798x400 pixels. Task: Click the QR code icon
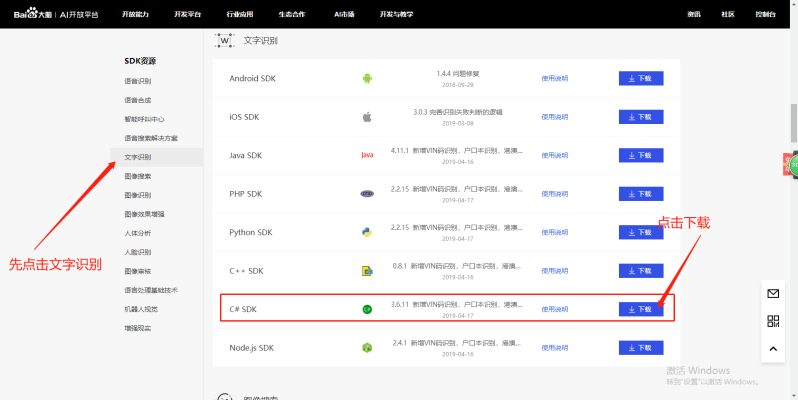point(773,321)
